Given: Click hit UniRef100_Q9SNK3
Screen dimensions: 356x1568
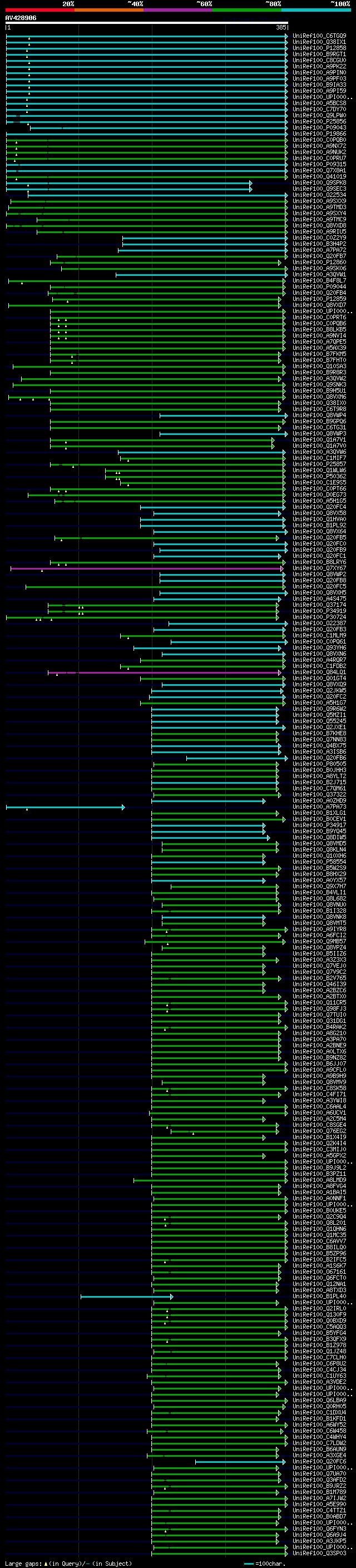Looking at the screenshot, I should [319, 385].
